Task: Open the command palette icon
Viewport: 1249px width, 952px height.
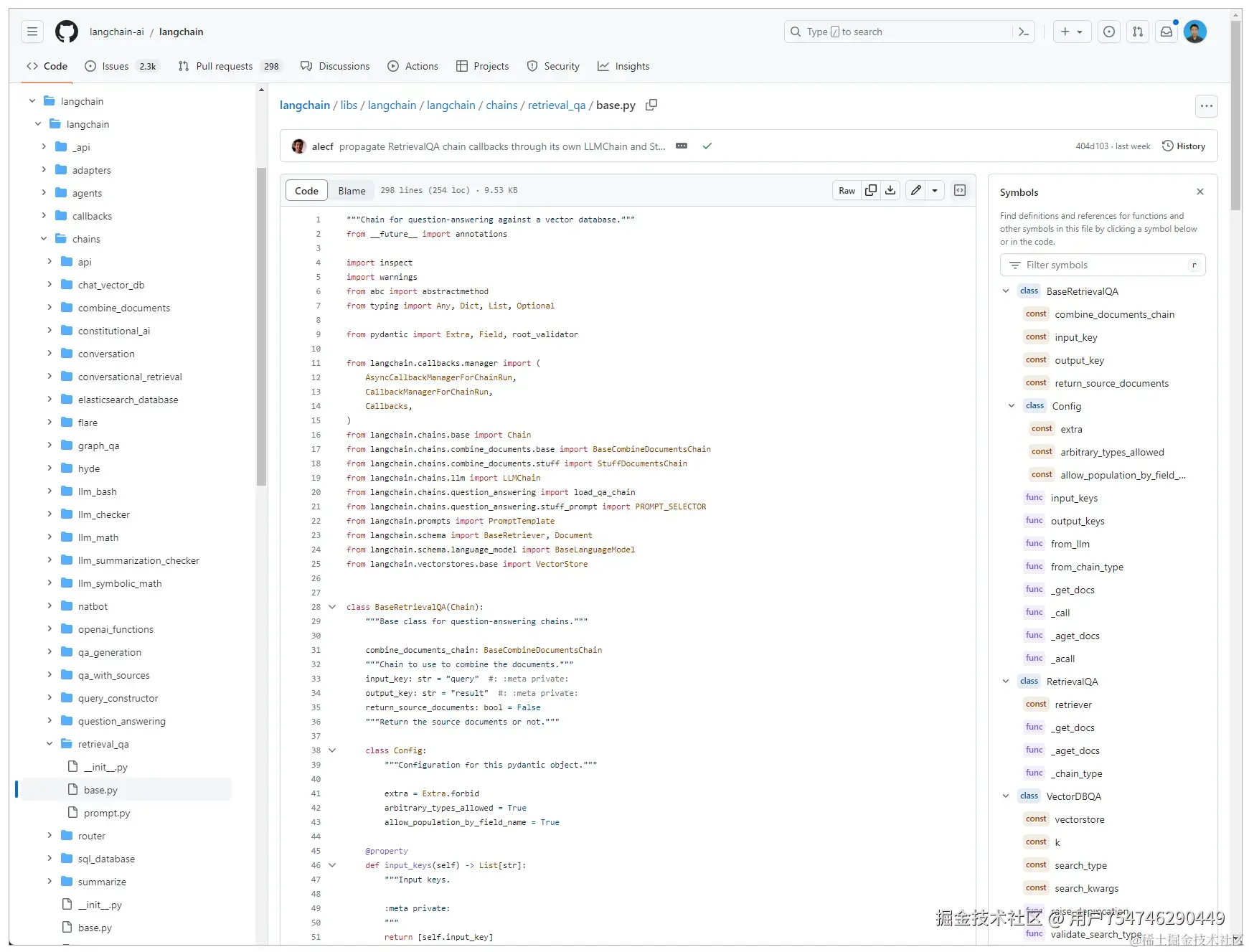Action: pyautogui.click(x=1024, y=32)
